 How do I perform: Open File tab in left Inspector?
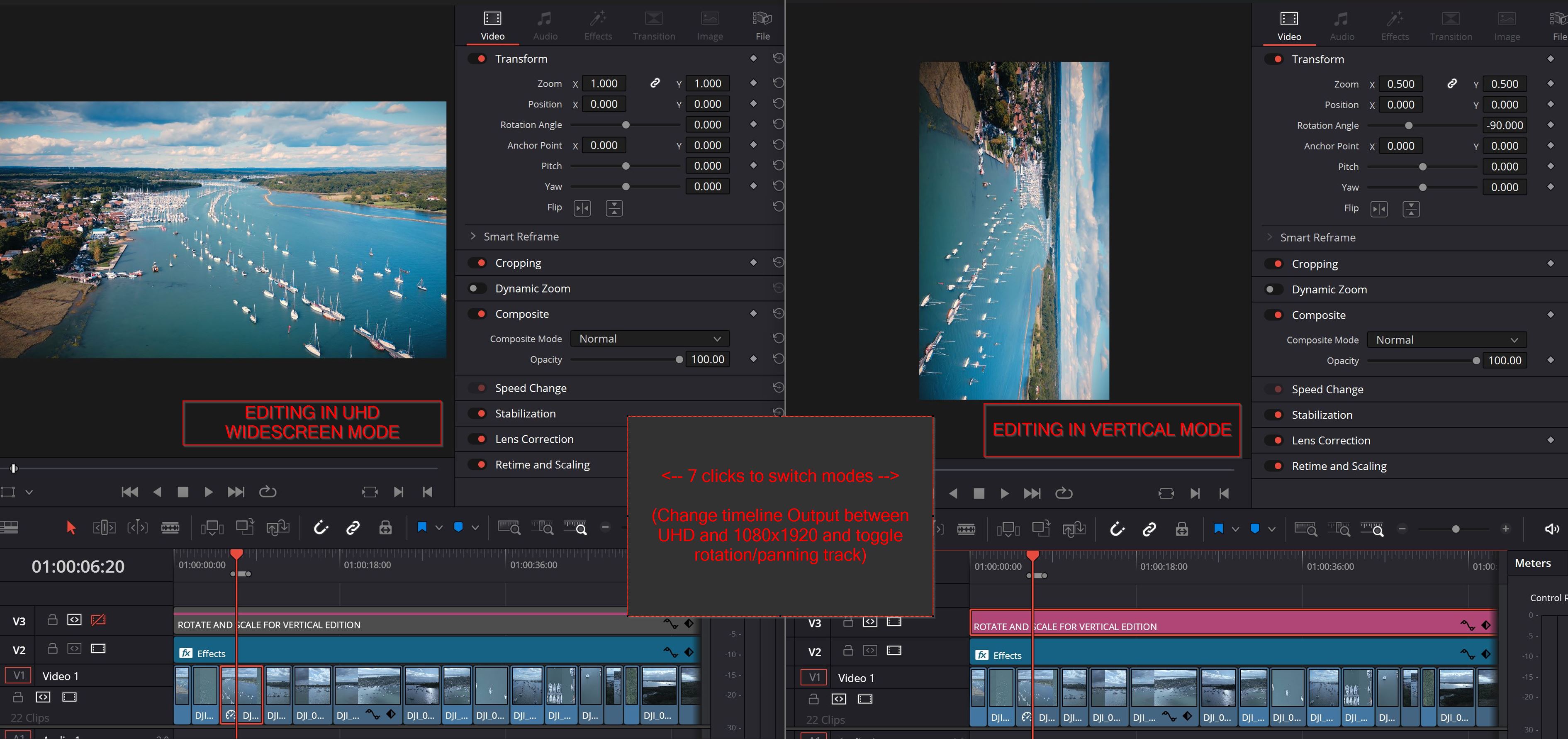pos(763,26)
